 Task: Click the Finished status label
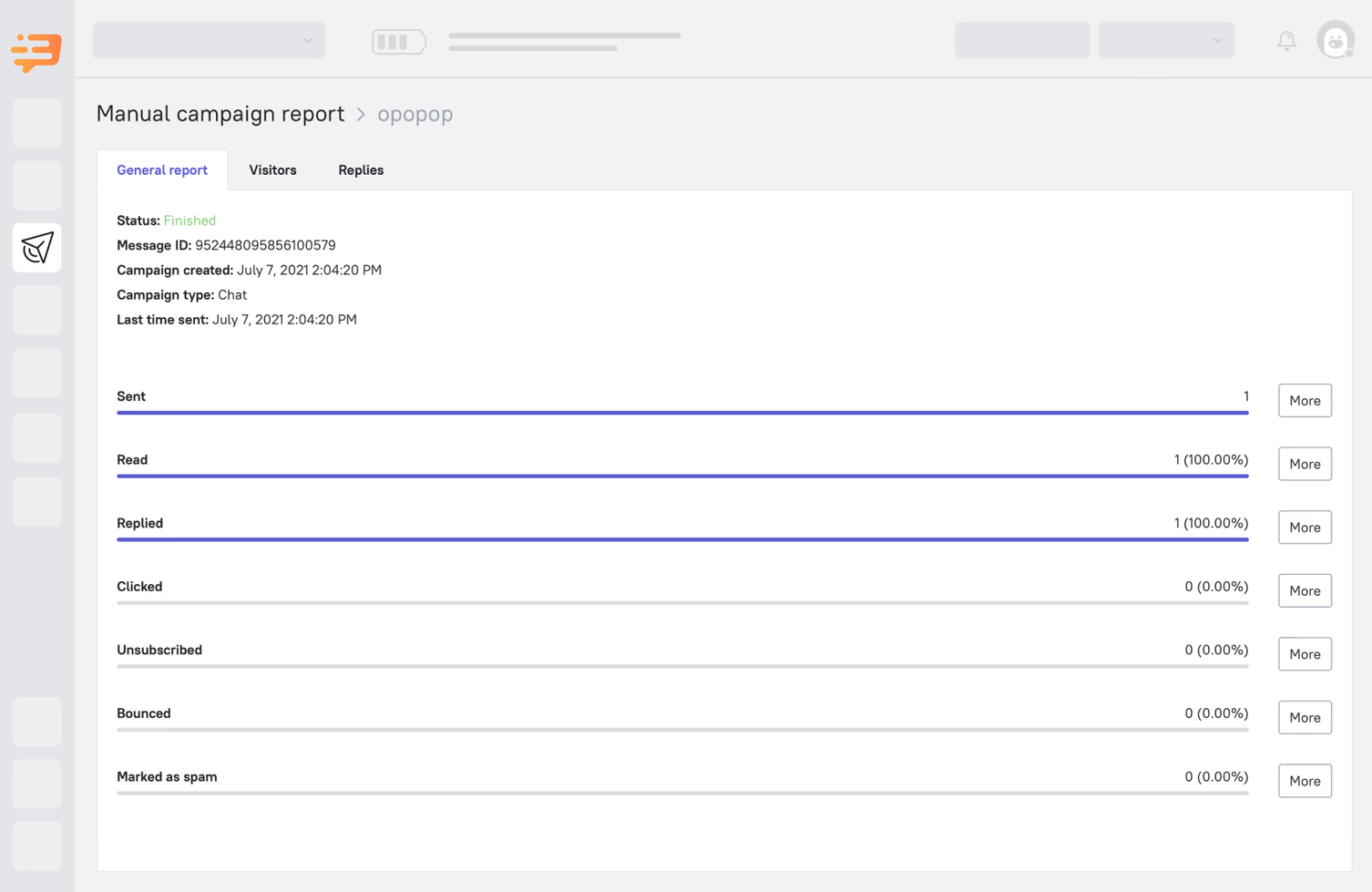tap(189, 220)
